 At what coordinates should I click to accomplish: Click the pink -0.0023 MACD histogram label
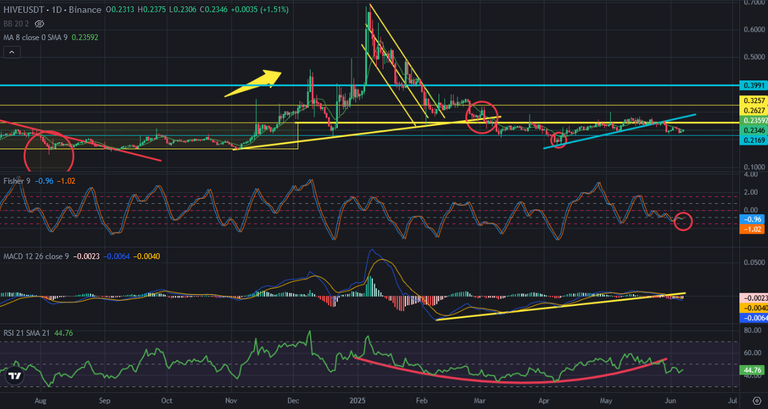pyautogui.click(x=752, y=298)
